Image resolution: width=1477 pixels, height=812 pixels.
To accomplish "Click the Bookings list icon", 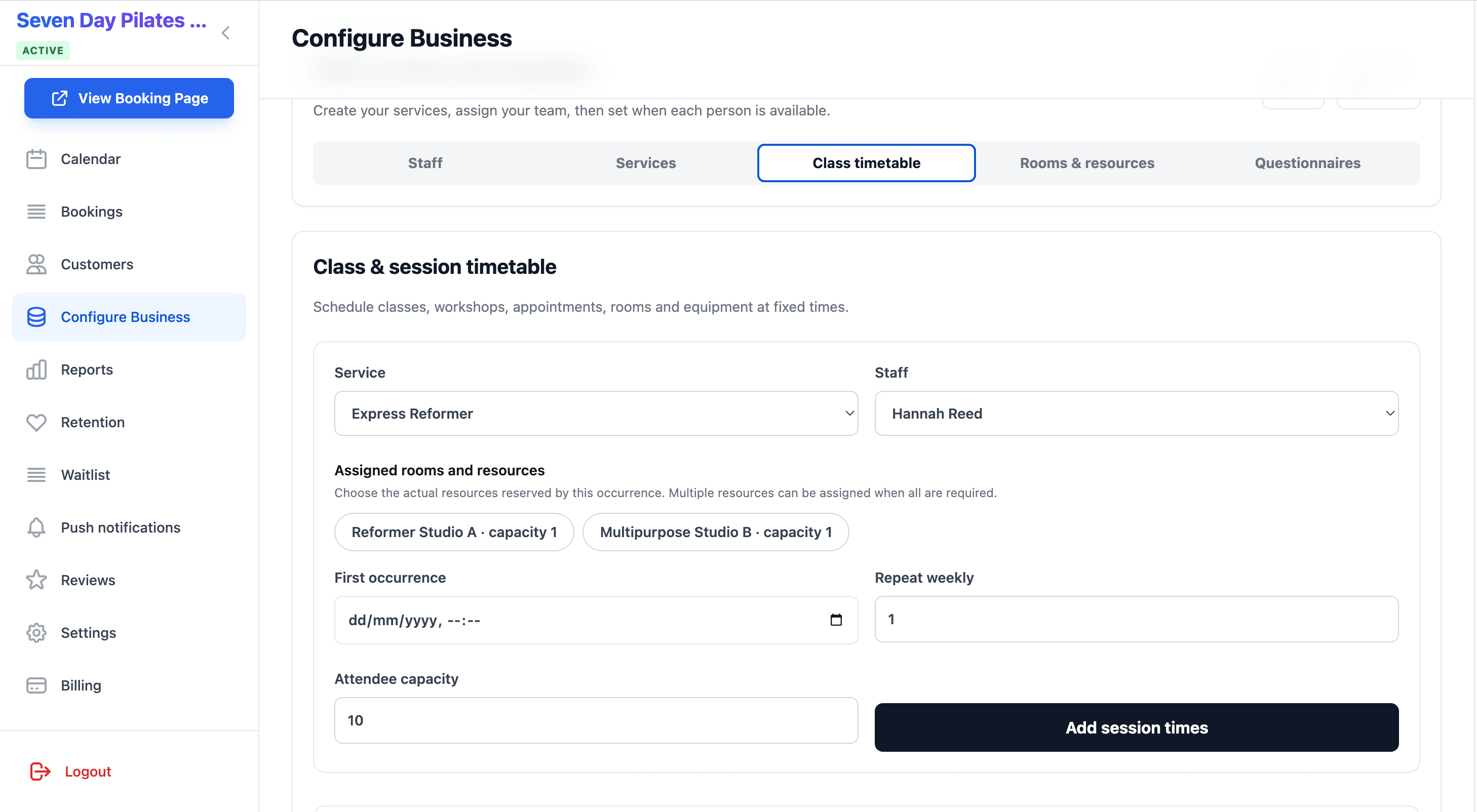I will pos(36,212).
